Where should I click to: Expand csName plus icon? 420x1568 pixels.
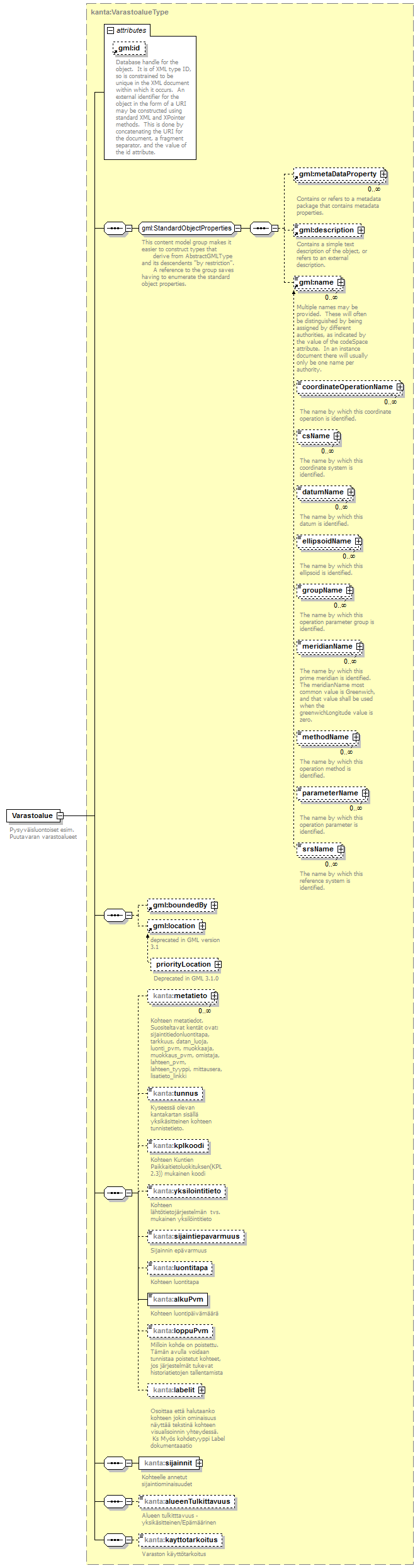[337, 436]
